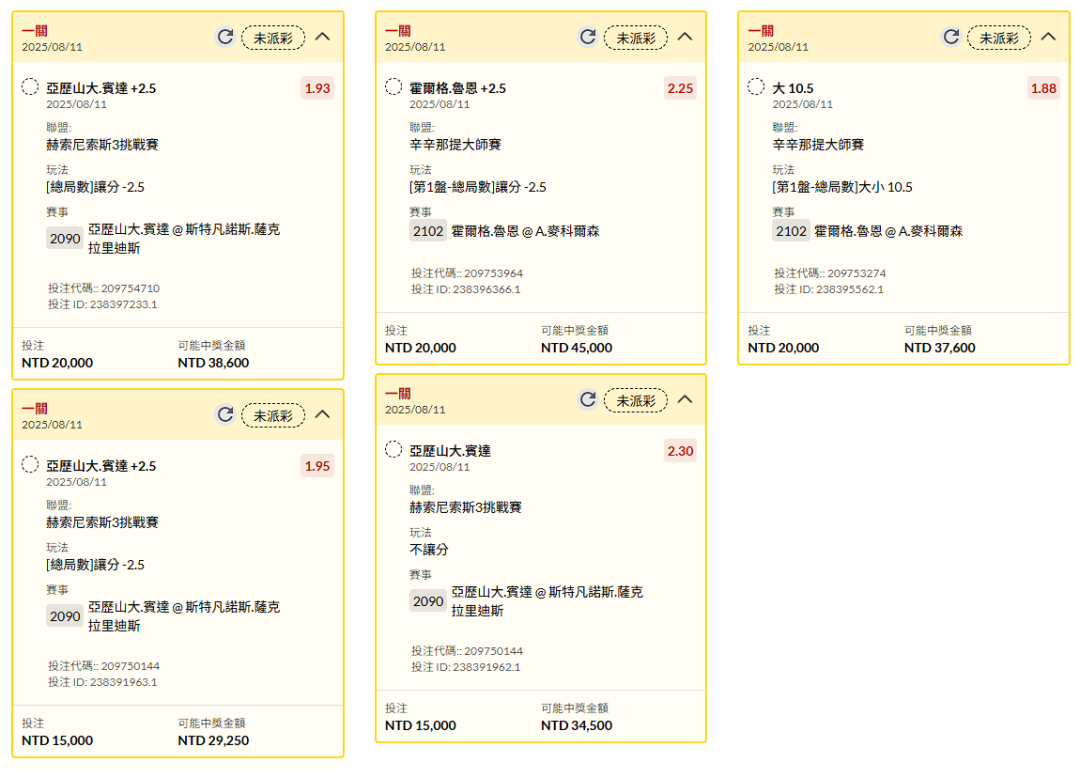The image size is (1080, 778).
Task: Click potential payout NTD 29,250
Action: (x=214, y=741)
